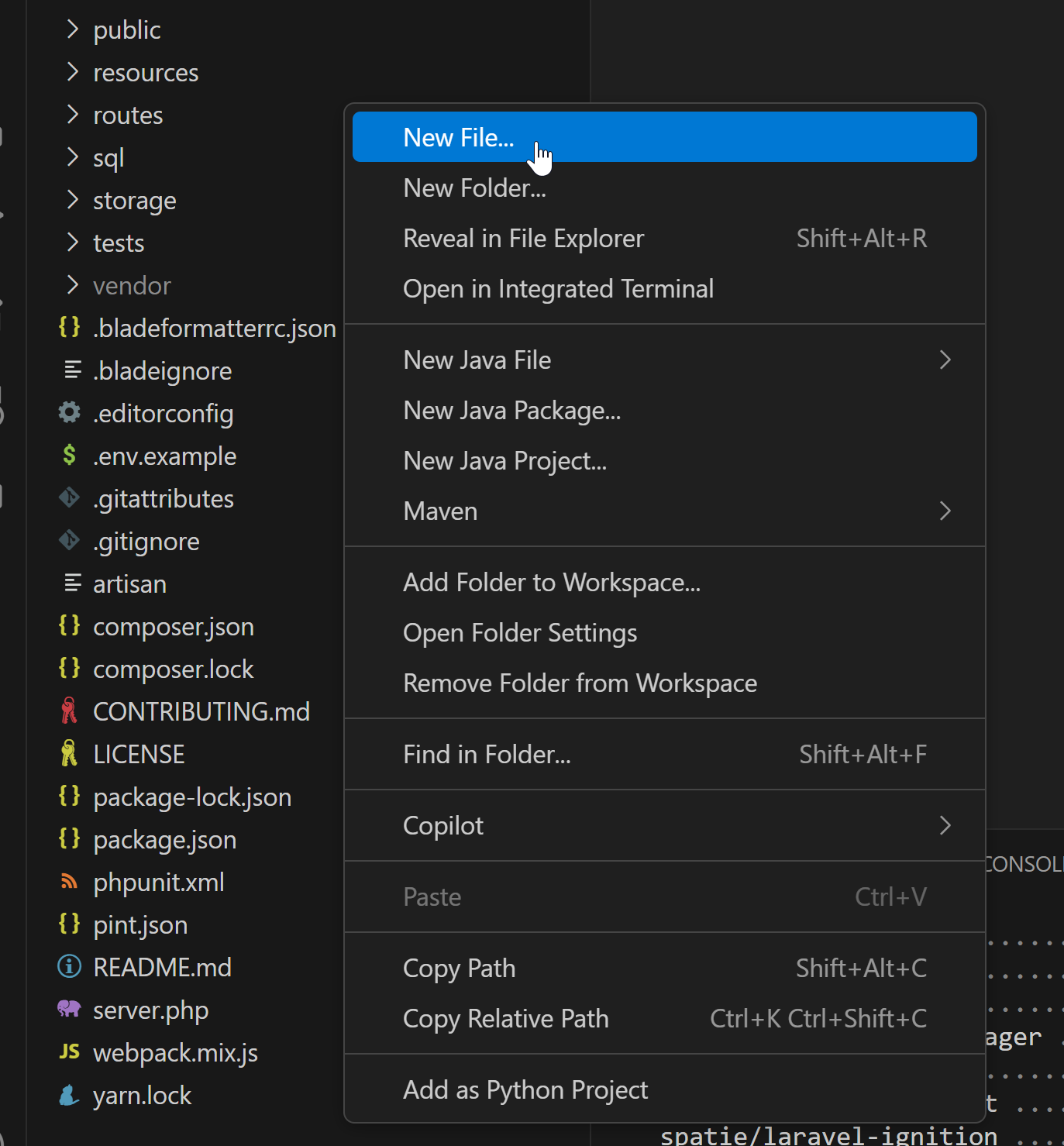Click the gear icon beside .editorconfig

[x=70, y=413]
